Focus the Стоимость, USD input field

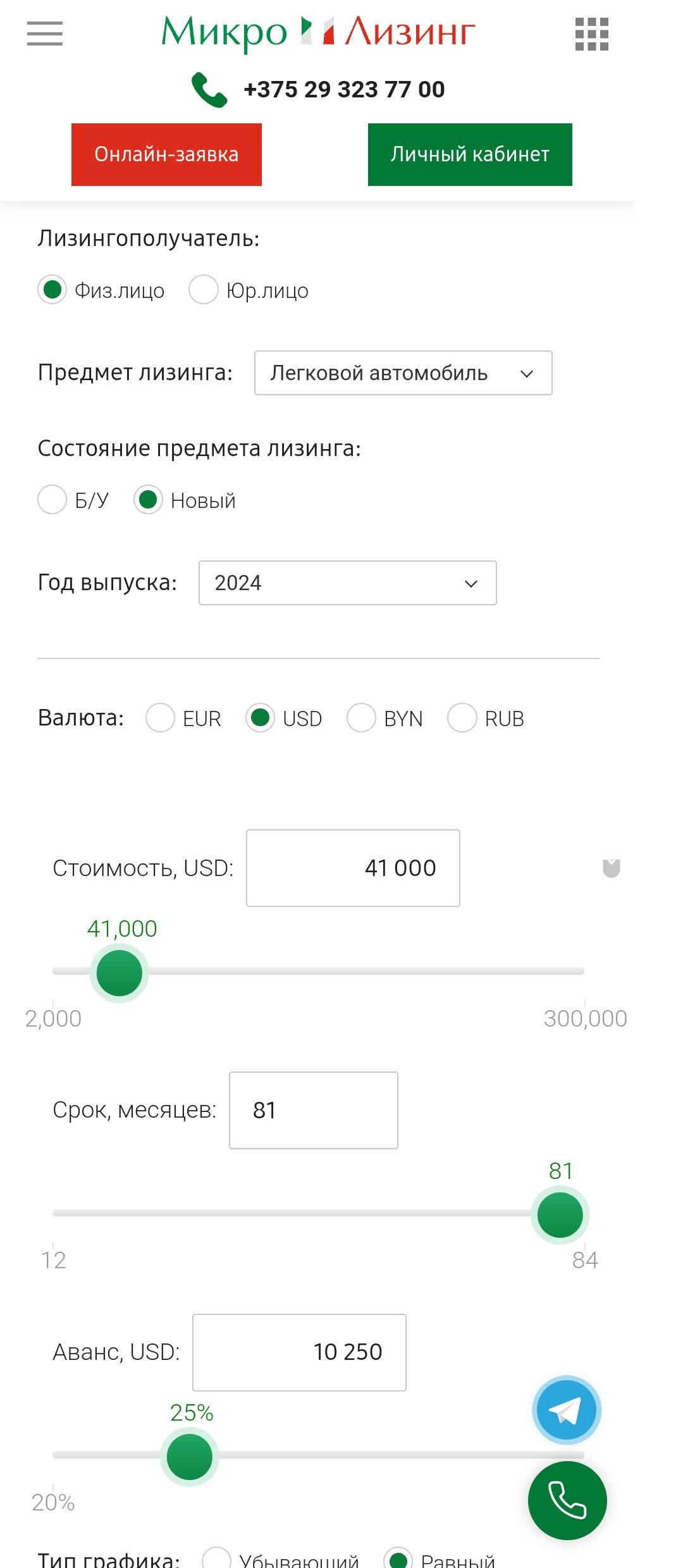(353, 868)
